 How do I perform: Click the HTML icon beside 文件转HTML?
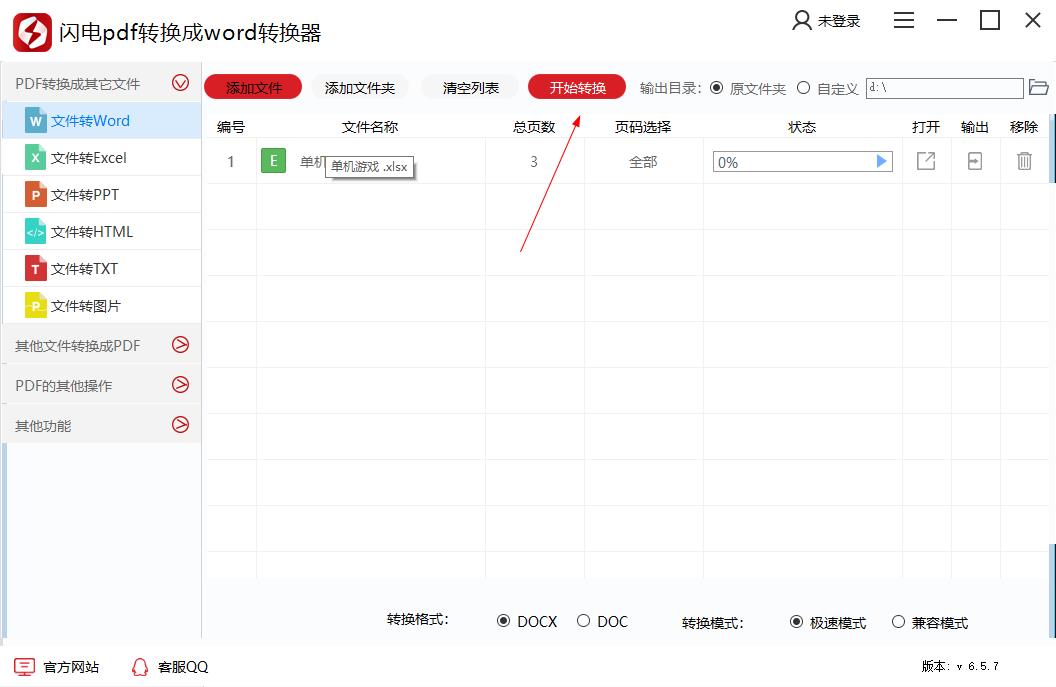(35, 232)
